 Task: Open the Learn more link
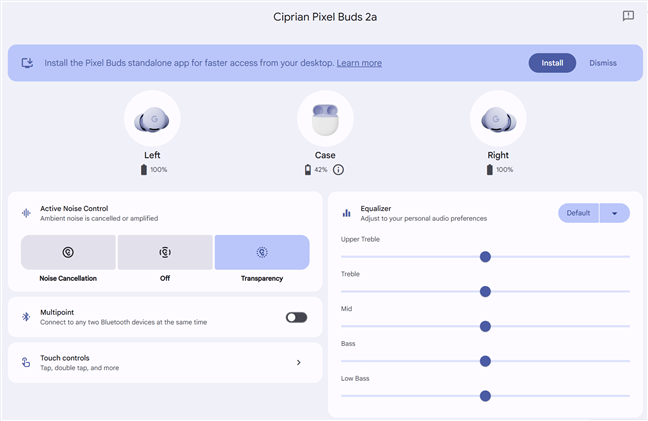click(359, 63)
